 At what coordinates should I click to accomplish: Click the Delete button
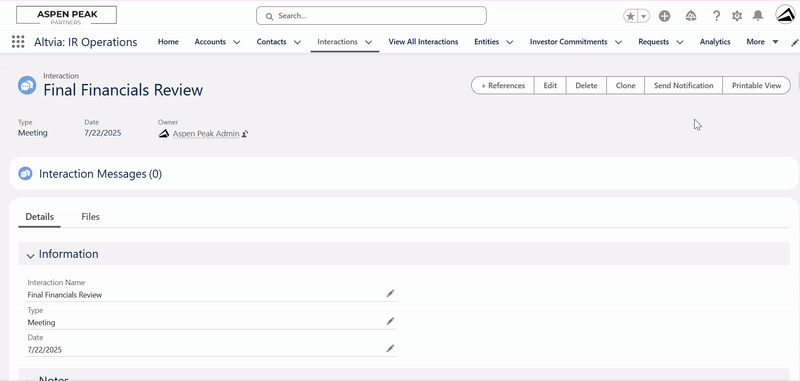[x=586, y=85]
